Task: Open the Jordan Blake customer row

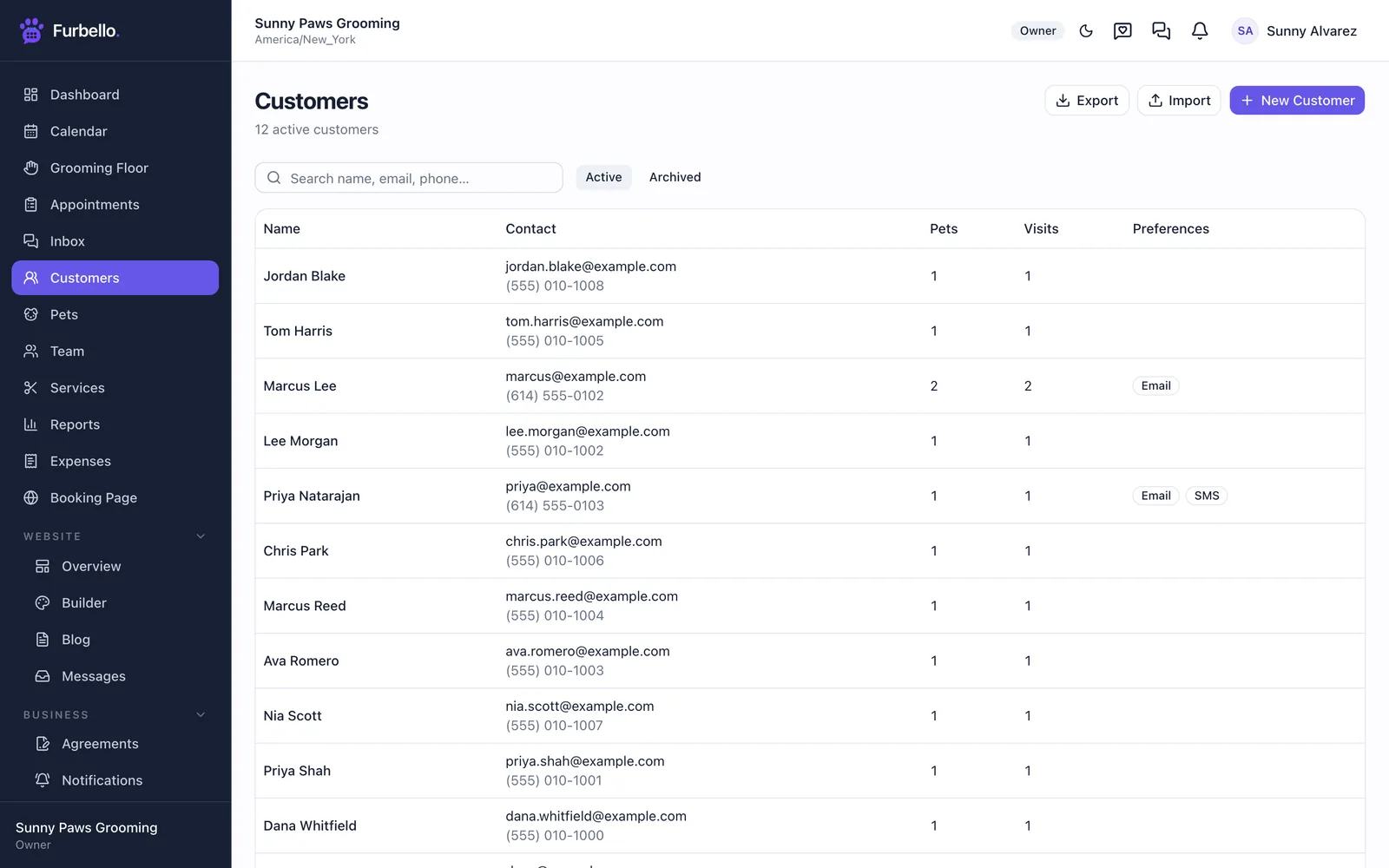Action: point(809,276)
